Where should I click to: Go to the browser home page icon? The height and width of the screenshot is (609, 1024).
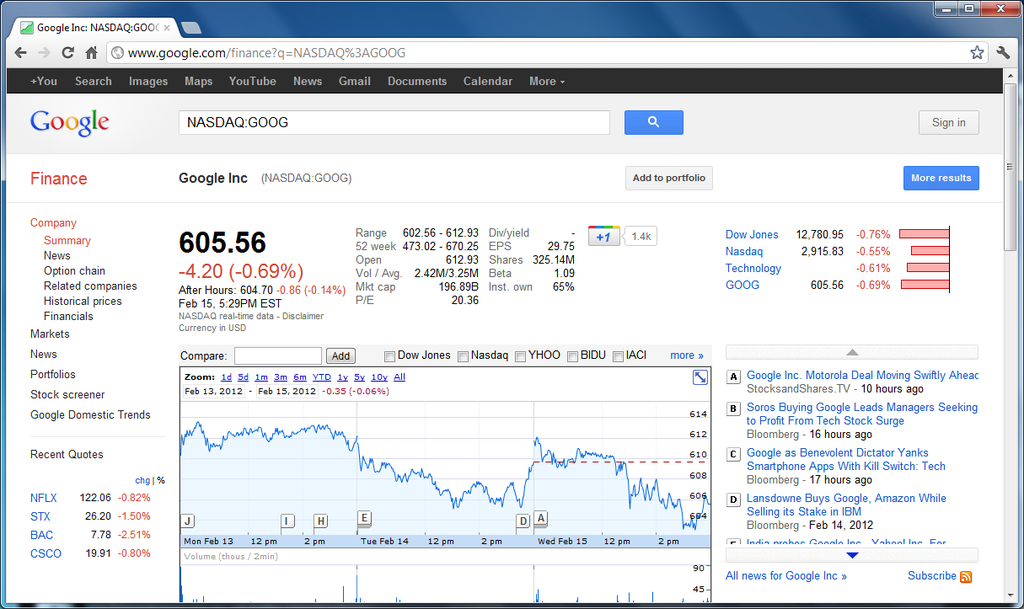91,53
